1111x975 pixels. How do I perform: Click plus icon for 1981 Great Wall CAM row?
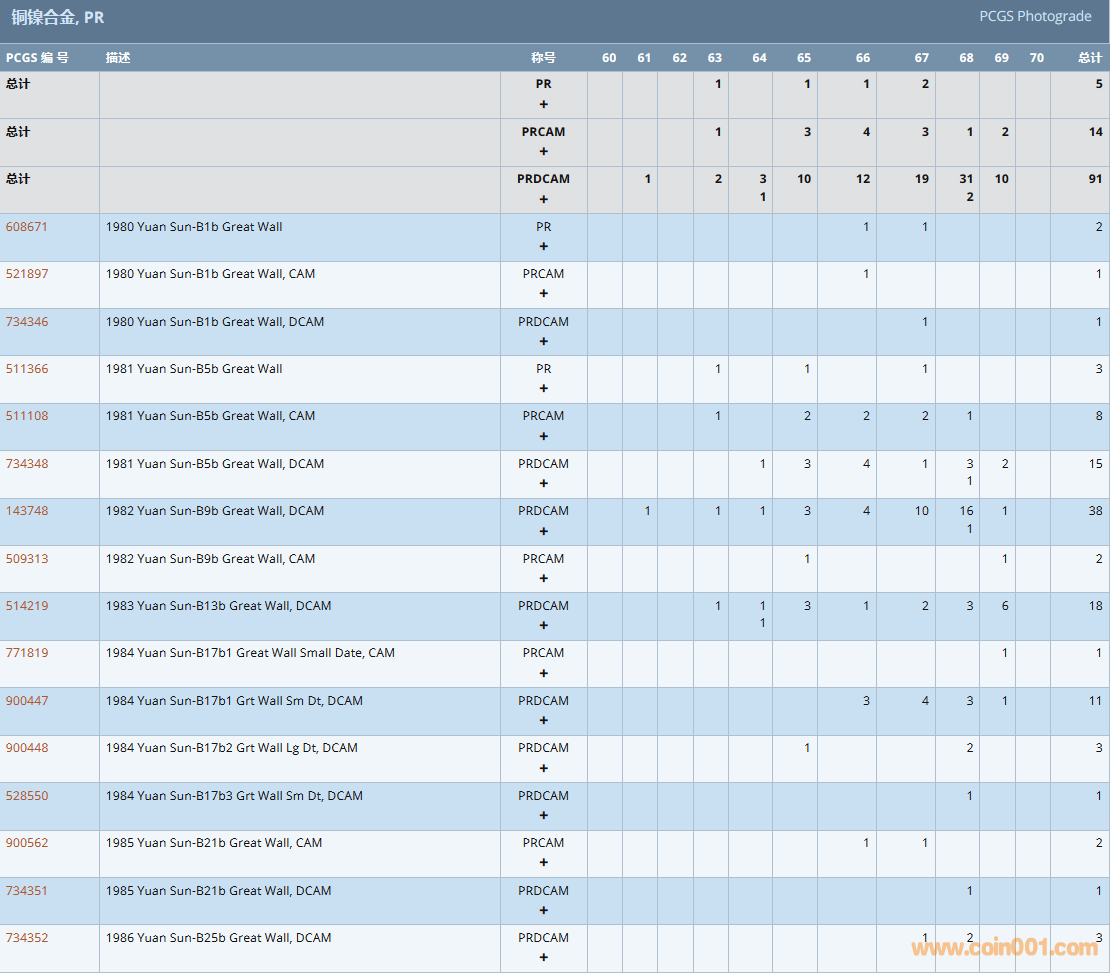pyautogui.click(x=544, y=436)
